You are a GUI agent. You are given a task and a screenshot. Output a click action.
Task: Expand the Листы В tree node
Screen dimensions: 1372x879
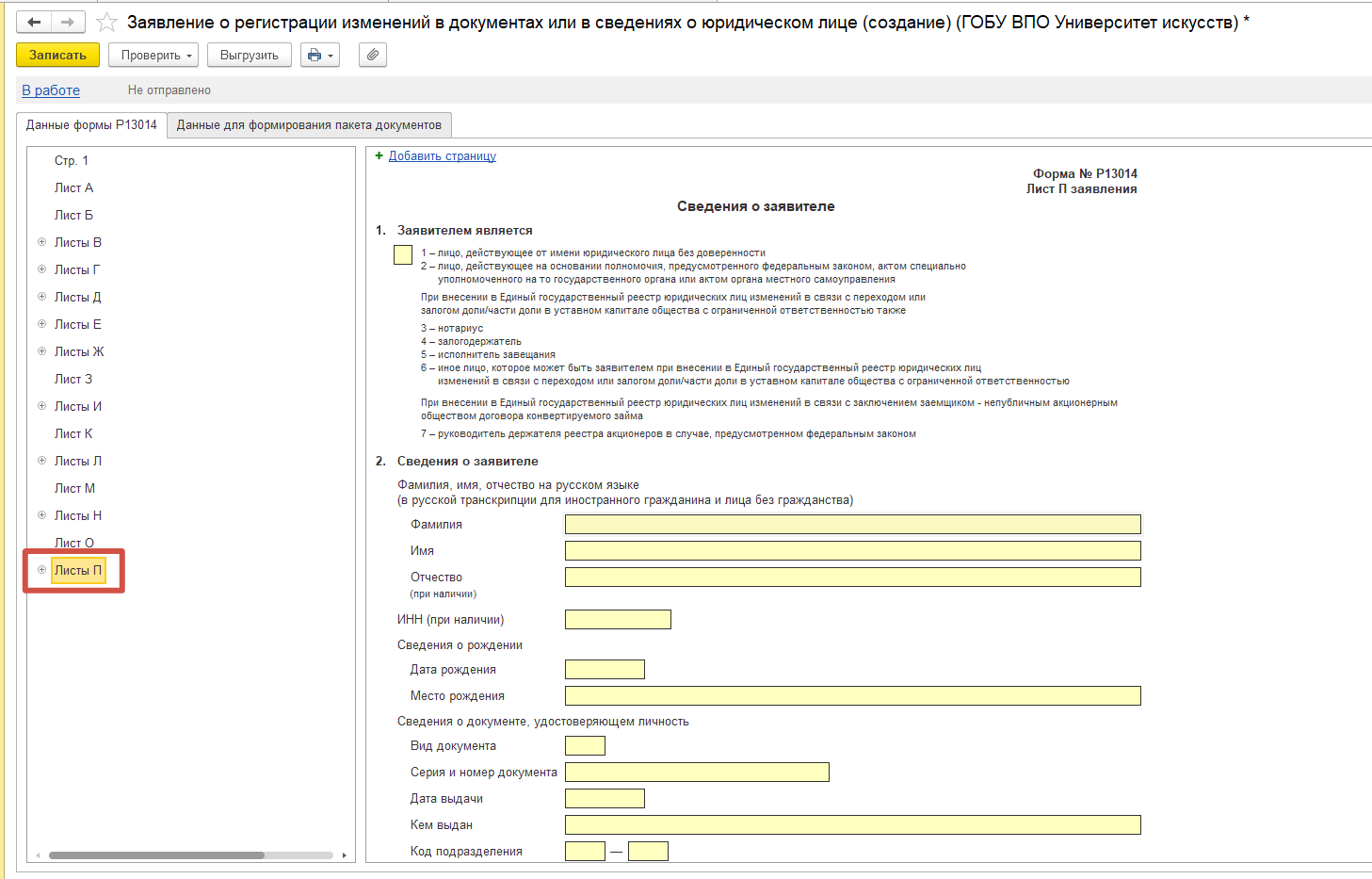click(41, 242)
